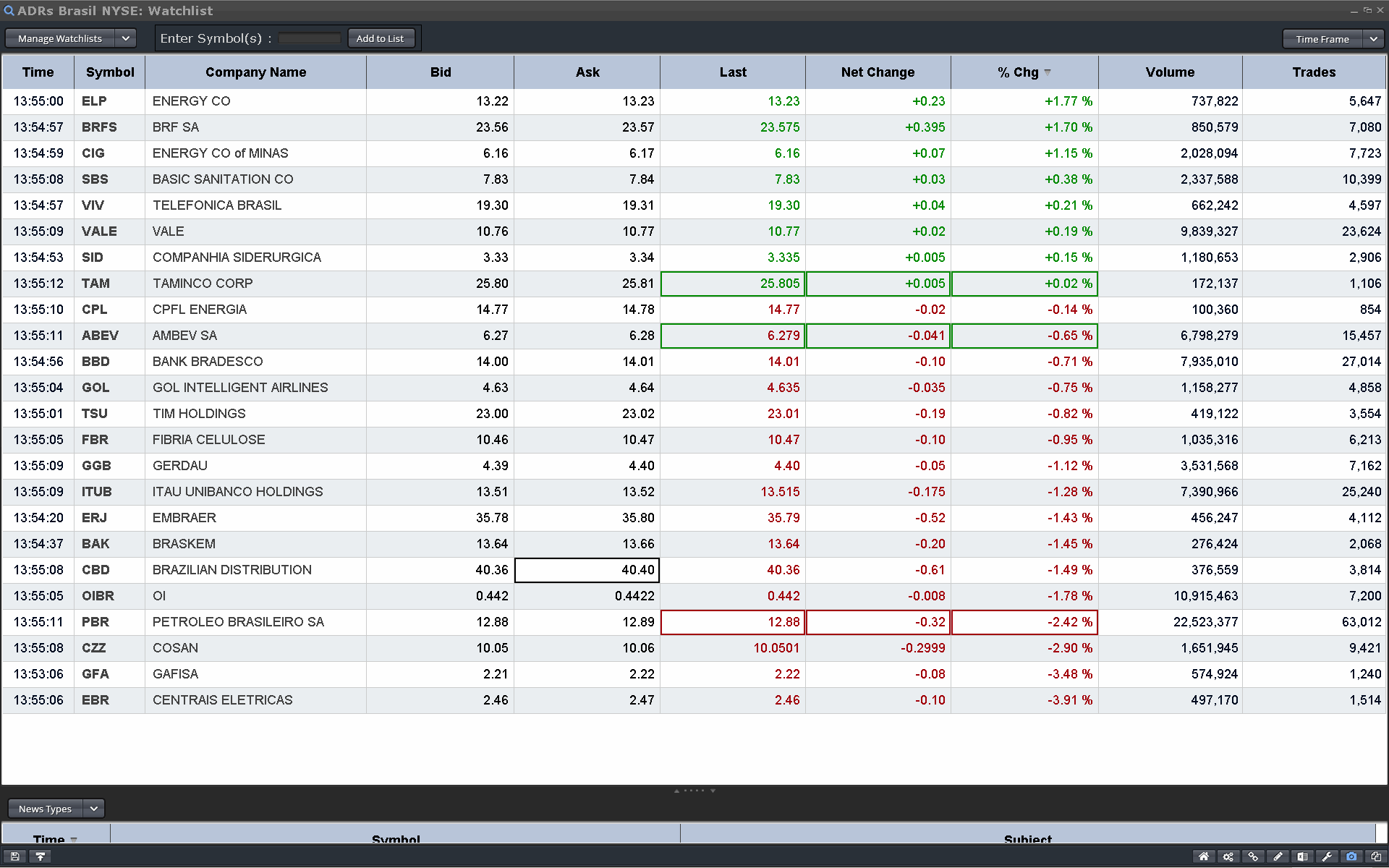The image size is (1389, 868).
Task: Expand the Manage Watchlists dropdown arrow
Action: pos(125,38)
